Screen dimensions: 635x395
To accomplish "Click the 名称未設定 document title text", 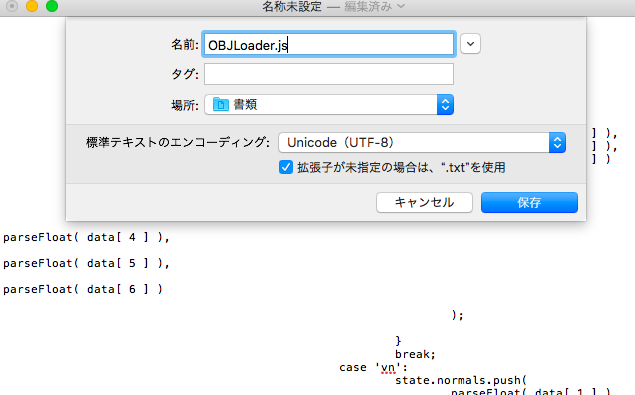I will point(292,6).
